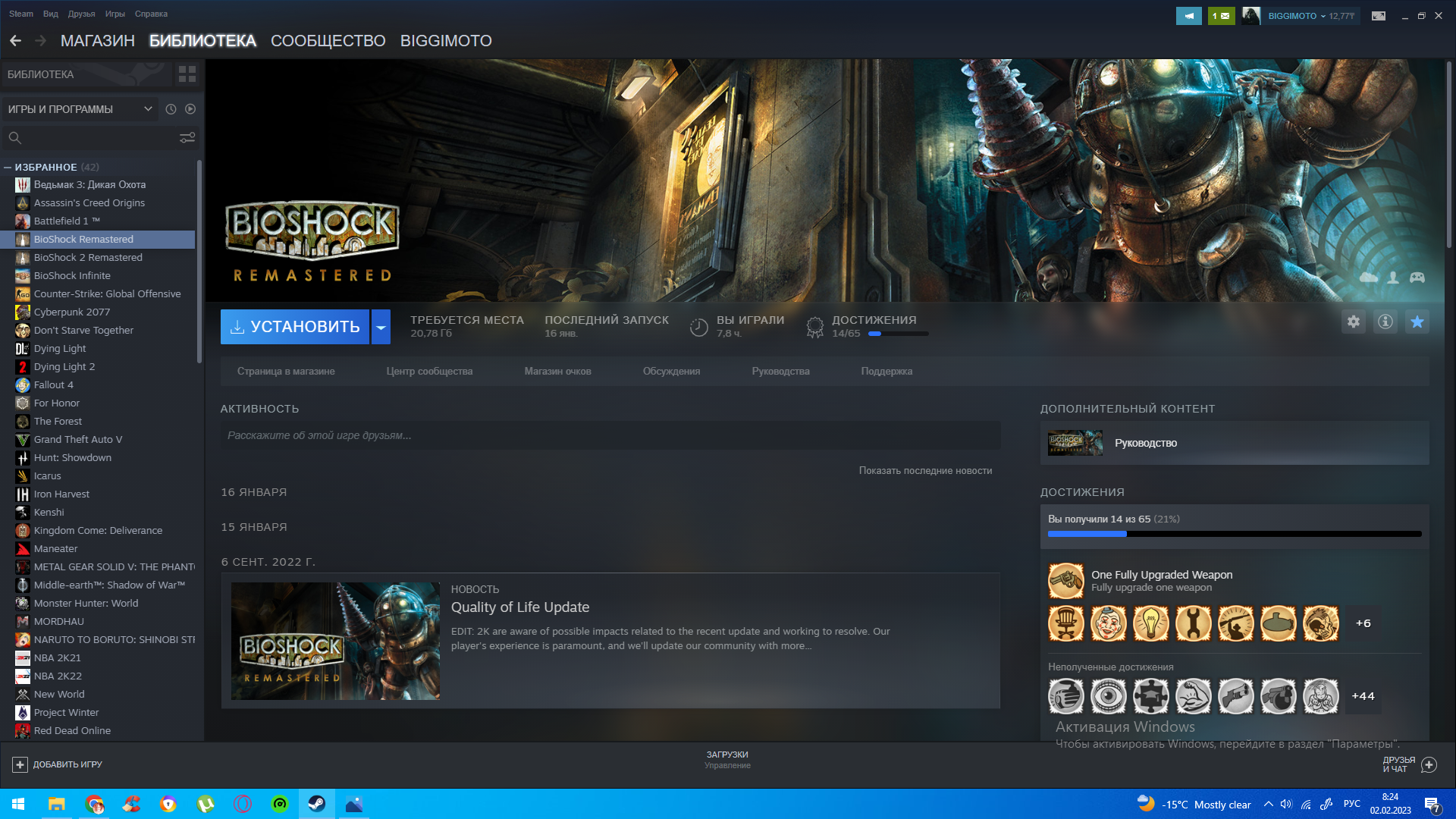Open Центр сообщества link
This screenshot has width=1456, height=819.
pos(429,372)
